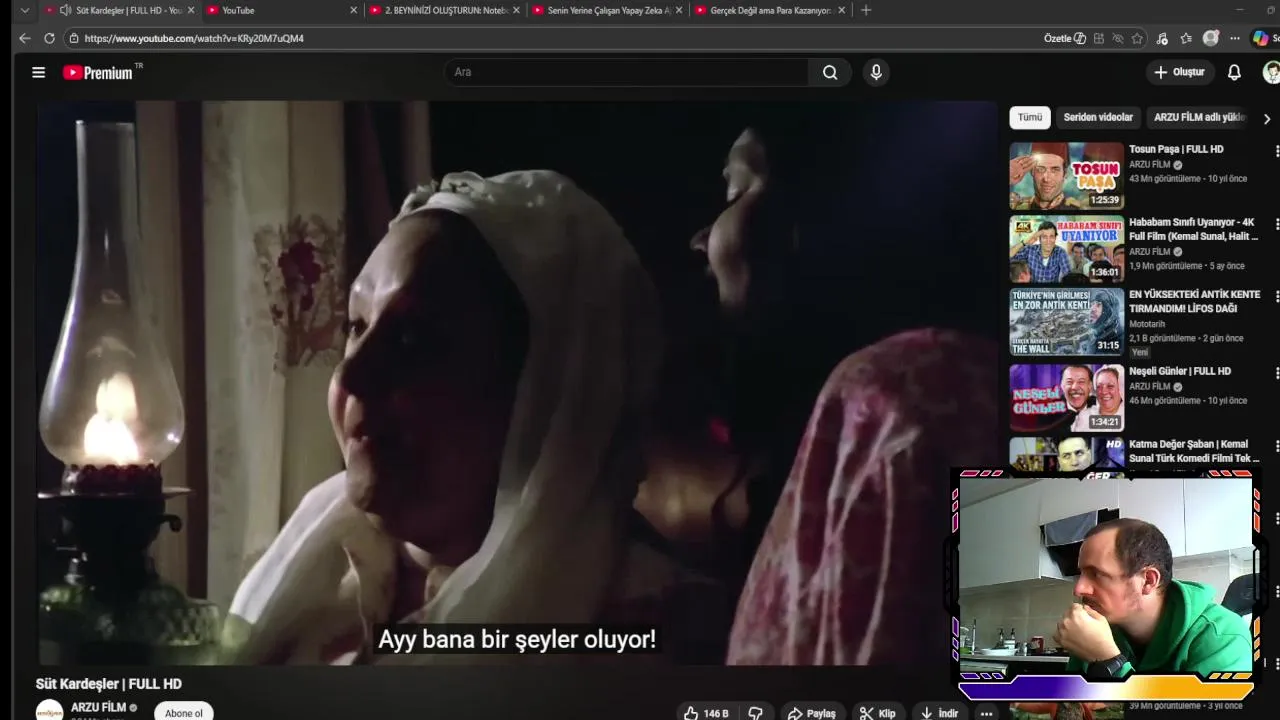This screenshot has height=720, width=1280.
Task: Go back with the browser back arrow
Action: pos(25,38)
